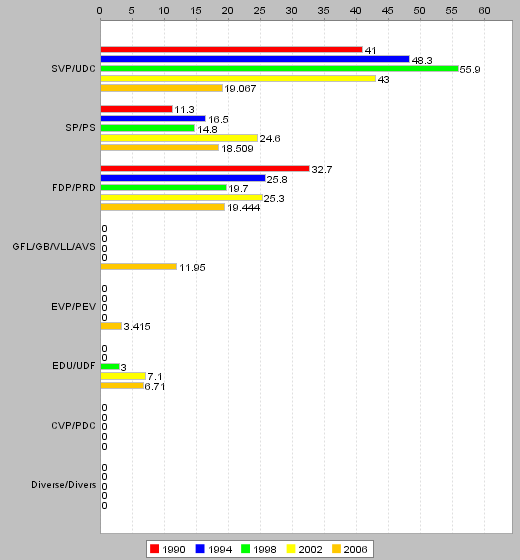Select the SVP/UDC green bar labeled 55.9

point(279,69)
